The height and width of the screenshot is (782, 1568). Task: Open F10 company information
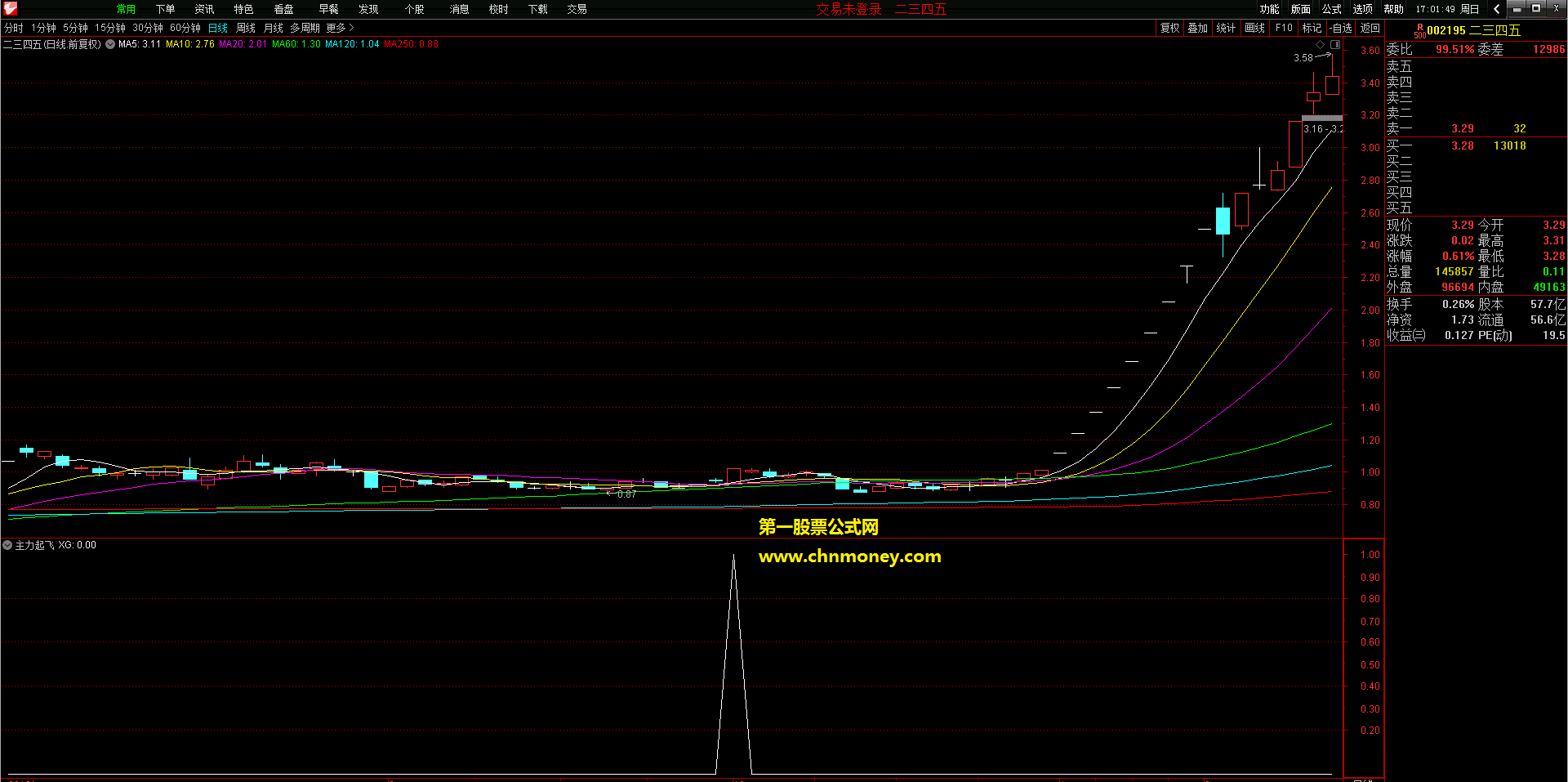click(x=1284, y=28)
